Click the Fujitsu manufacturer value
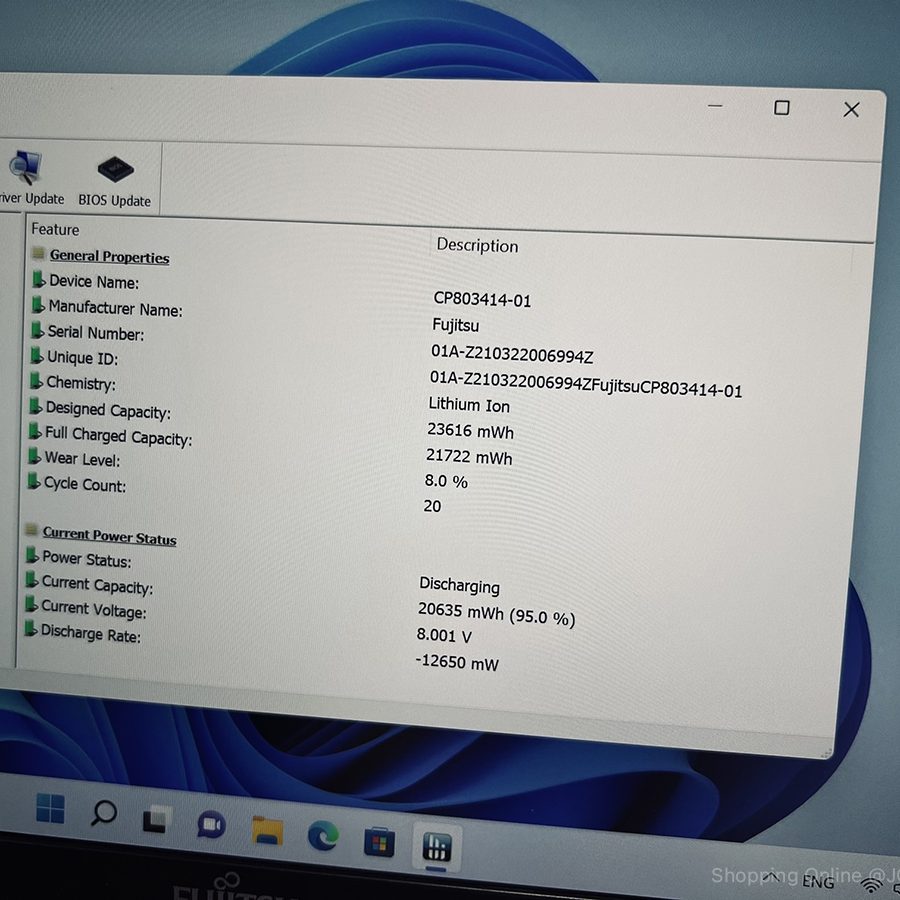The width and height of the screenshot is (900, 900). (456, 325)
